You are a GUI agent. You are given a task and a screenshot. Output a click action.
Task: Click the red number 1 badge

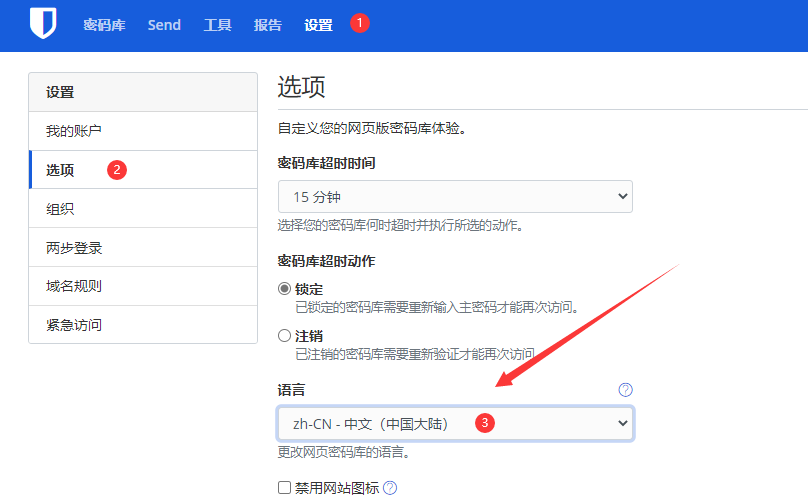pyautogui.click(x=360, y=23)
